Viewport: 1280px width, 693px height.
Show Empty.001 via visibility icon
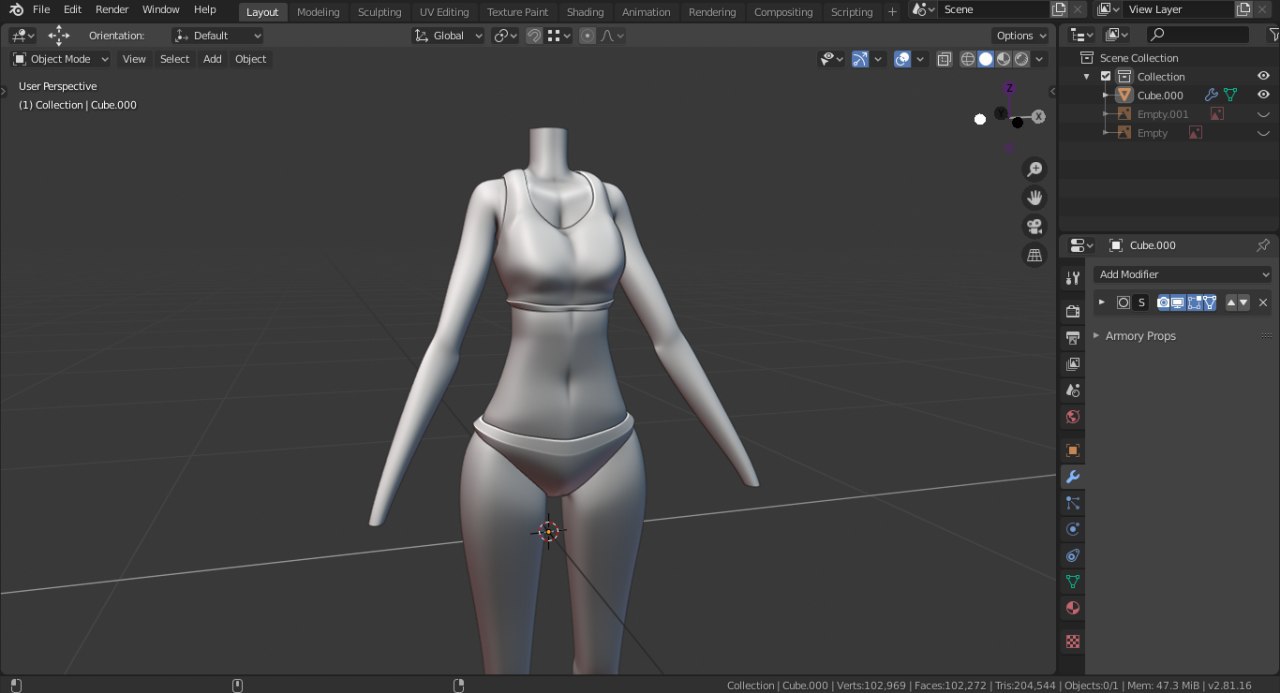(x=1263, y=114)
